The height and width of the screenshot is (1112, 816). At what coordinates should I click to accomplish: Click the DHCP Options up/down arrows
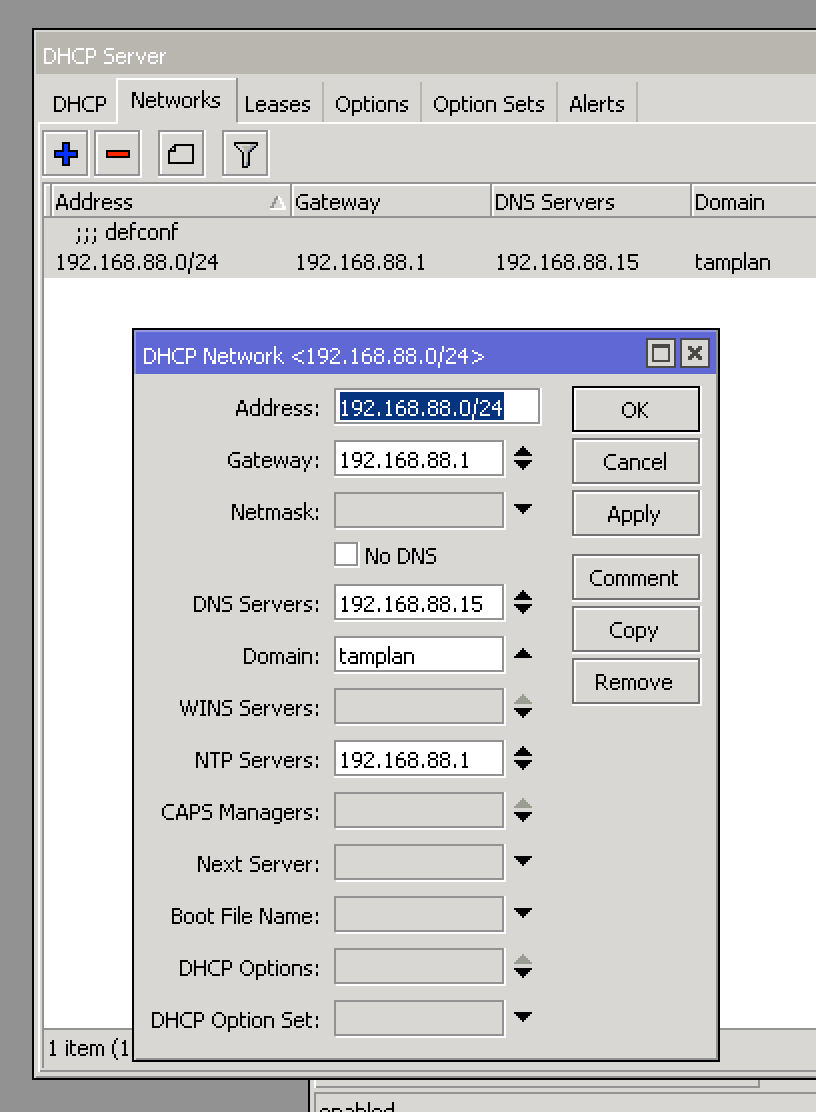point(522,966)
